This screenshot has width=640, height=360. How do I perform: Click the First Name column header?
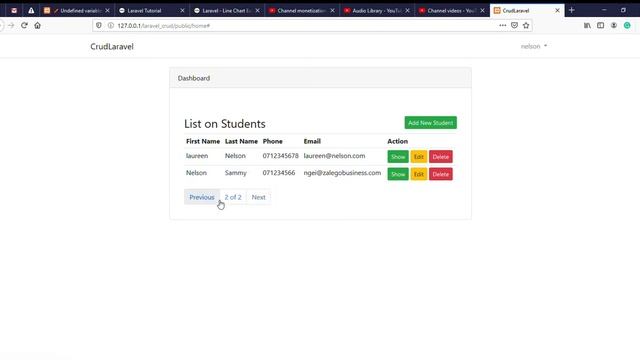(x=203, y=141)
